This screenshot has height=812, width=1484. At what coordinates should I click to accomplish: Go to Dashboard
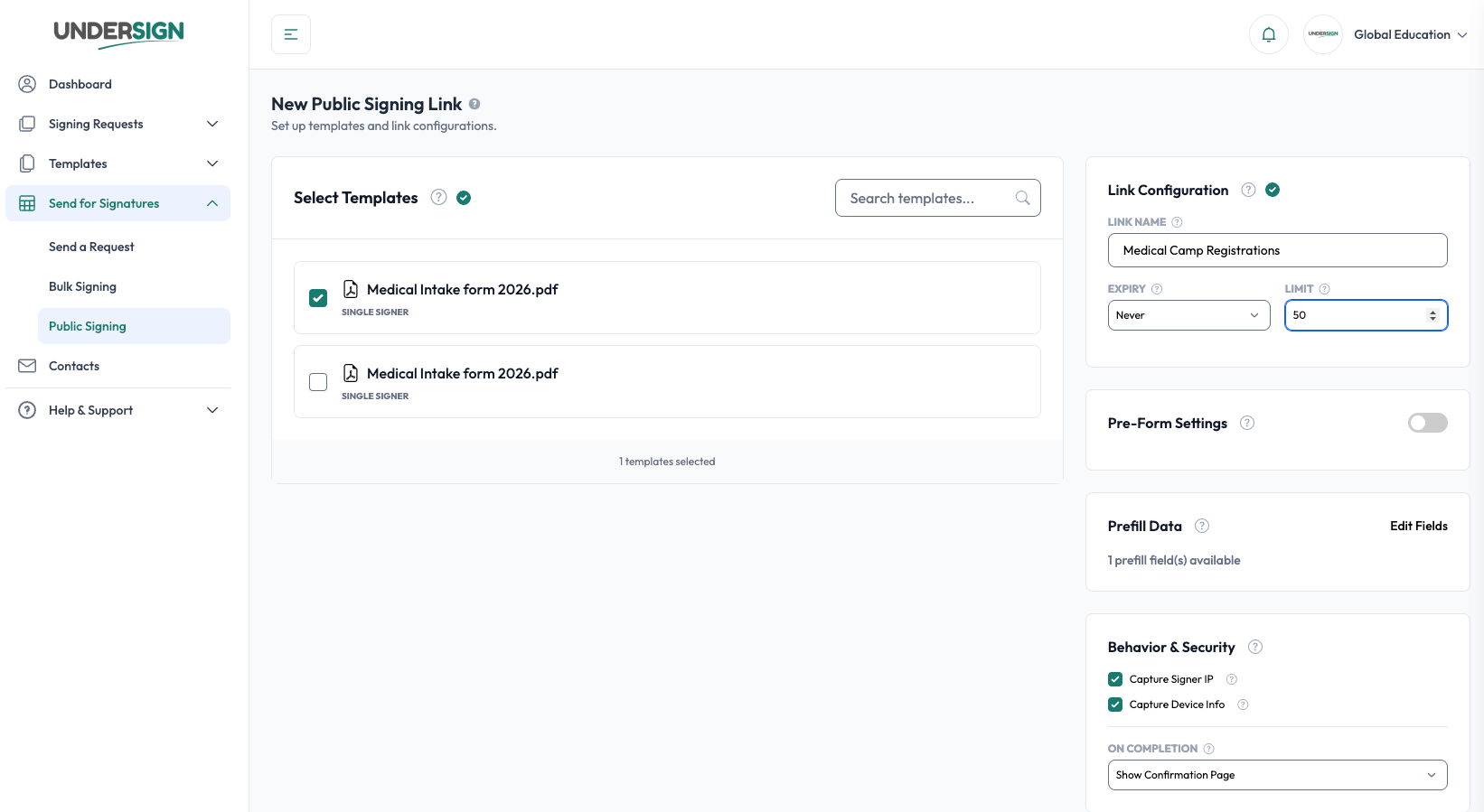(x=118, y=84)
